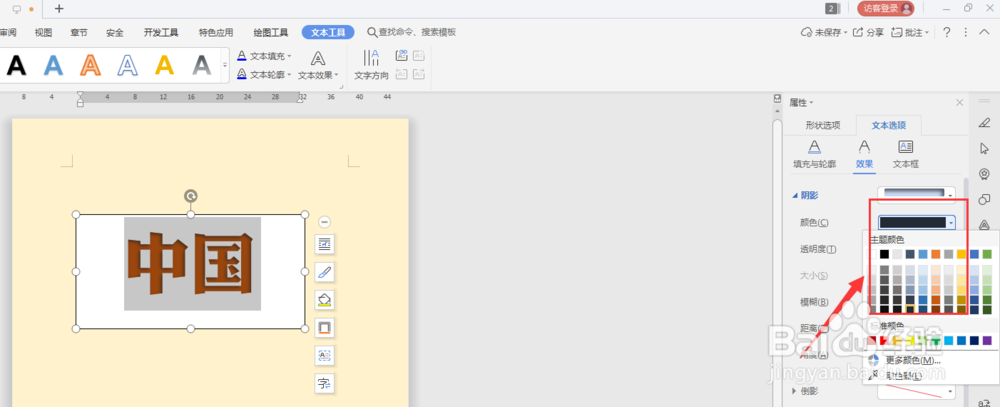Viewport: 1000px width, 407px height.
Task: Open the 文本效果 text effects dropdown
Action: click(318, 66)
